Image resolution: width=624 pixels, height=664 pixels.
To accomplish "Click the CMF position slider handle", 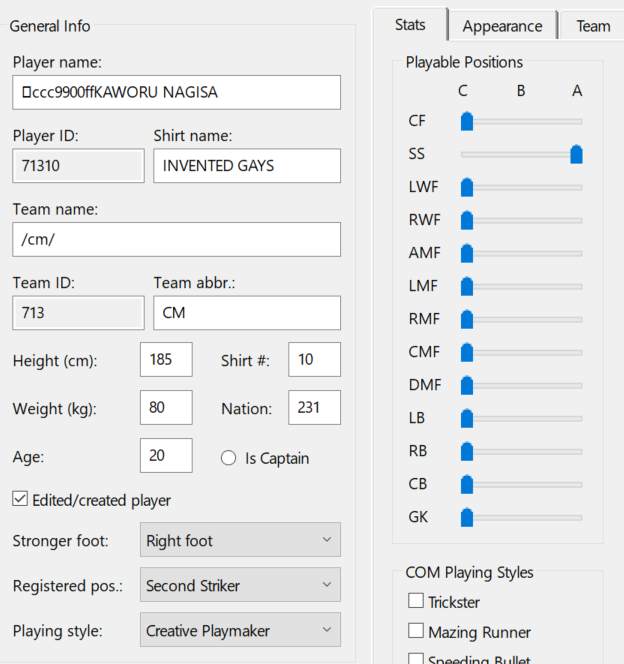I will (x=467, y=352).
